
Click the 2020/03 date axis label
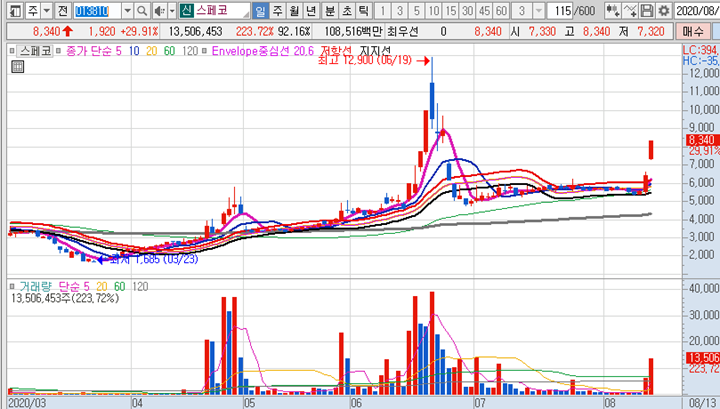[27, 403]
